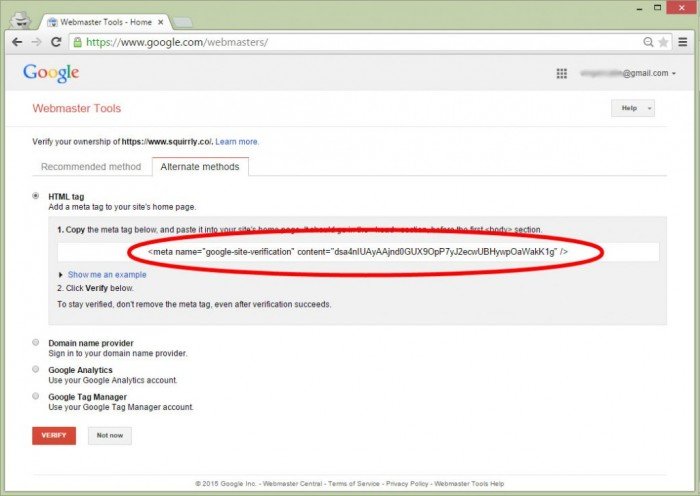Select the HTML tag radio button
The width and height of the screenshot is (700, 496).
(x=37, y=196)
